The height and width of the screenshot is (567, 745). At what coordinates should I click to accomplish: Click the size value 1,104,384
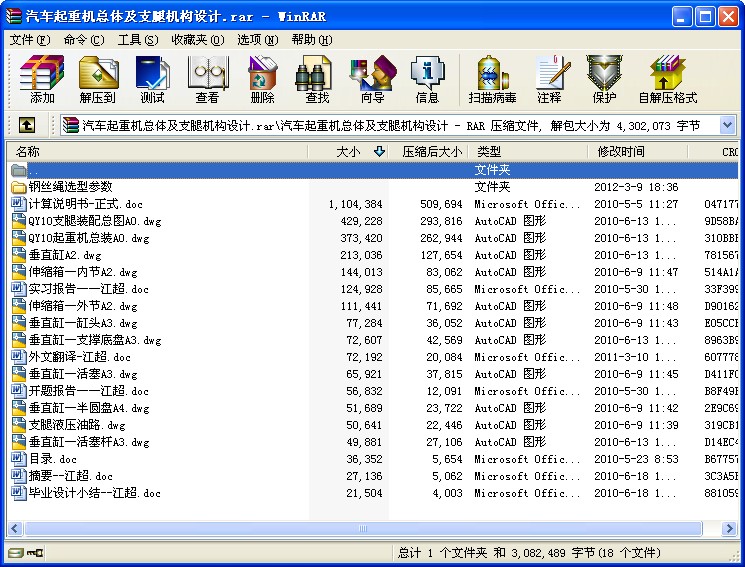tap(355, 204)
